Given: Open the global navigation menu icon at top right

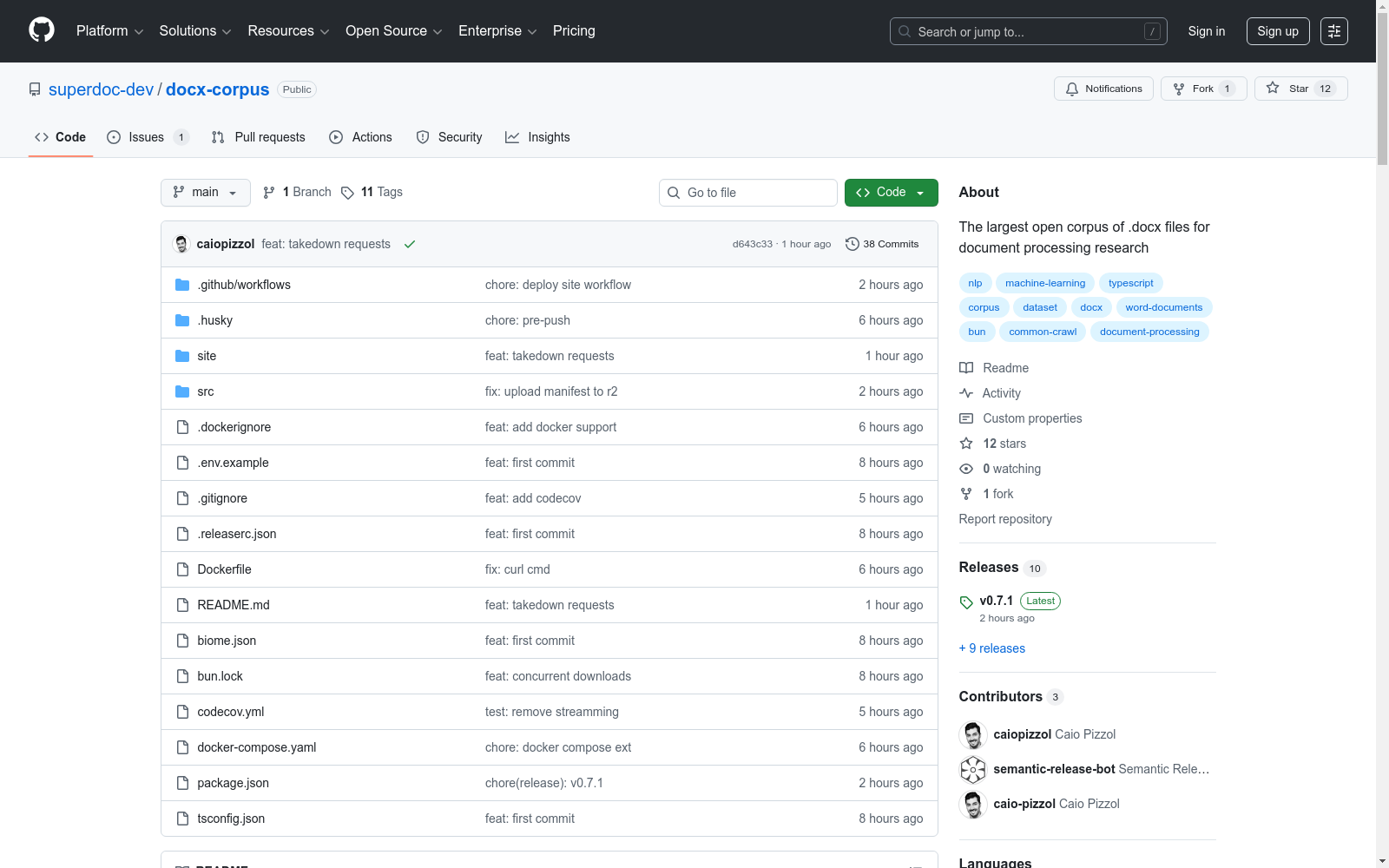Looking at the screenshot, I should [x=1334, y=31].
